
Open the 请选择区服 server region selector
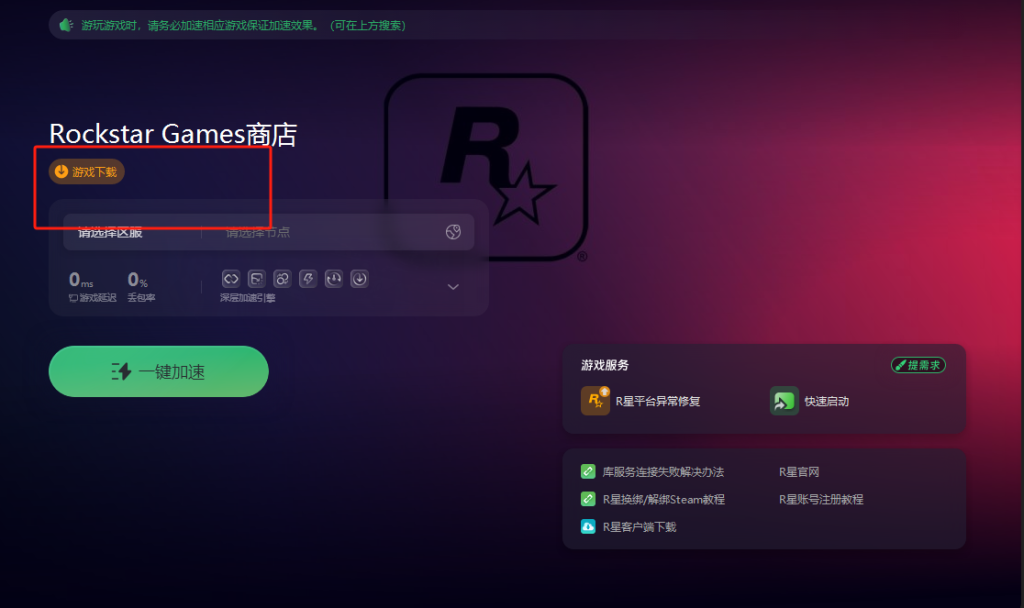coord(110,232)
